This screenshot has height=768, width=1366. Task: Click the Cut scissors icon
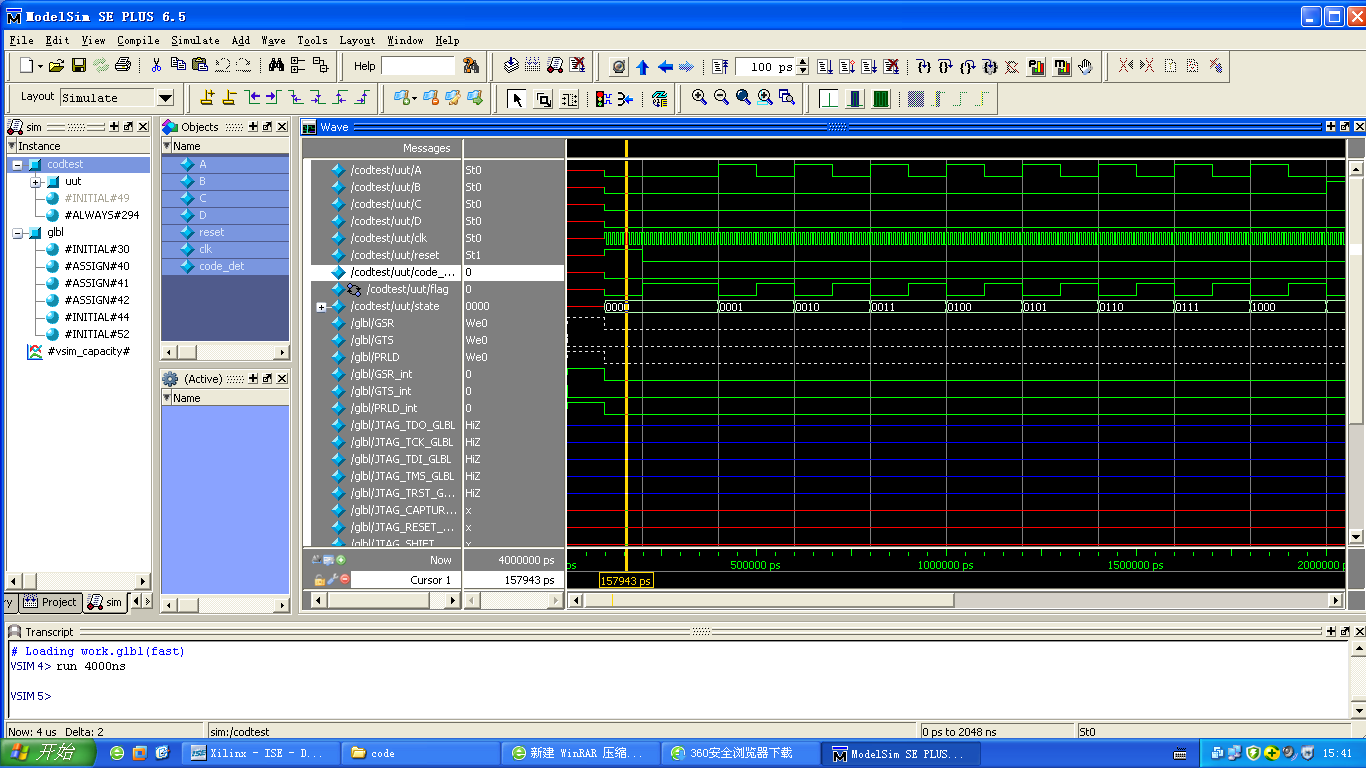[x=156, y=66]
